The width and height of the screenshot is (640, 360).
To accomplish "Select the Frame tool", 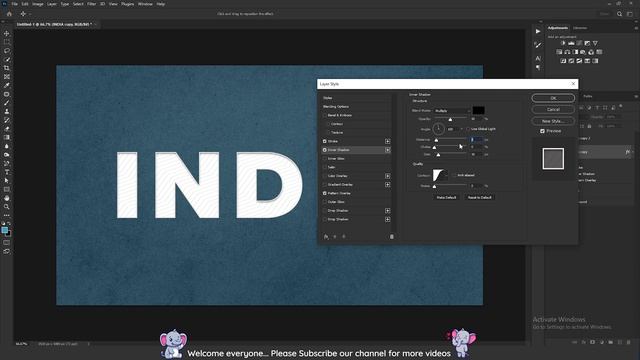I will [x=7, y=76].
